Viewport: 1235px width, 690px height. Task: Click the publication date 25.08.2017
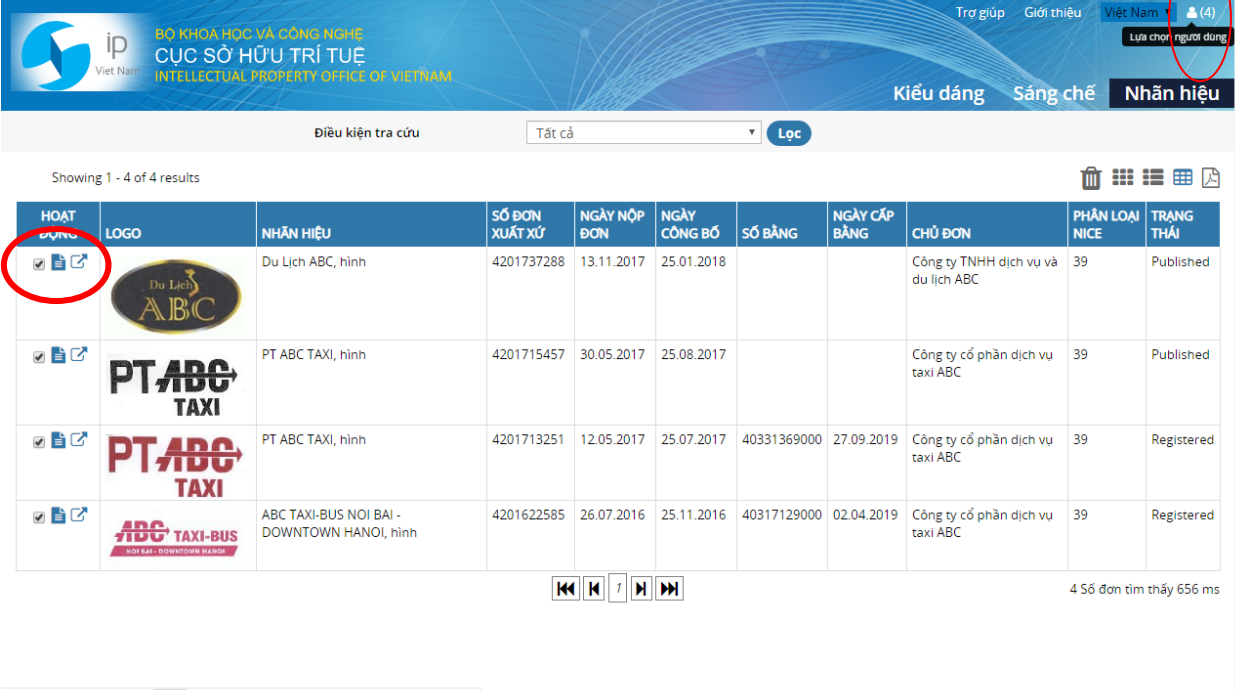[x=693, y=355]
